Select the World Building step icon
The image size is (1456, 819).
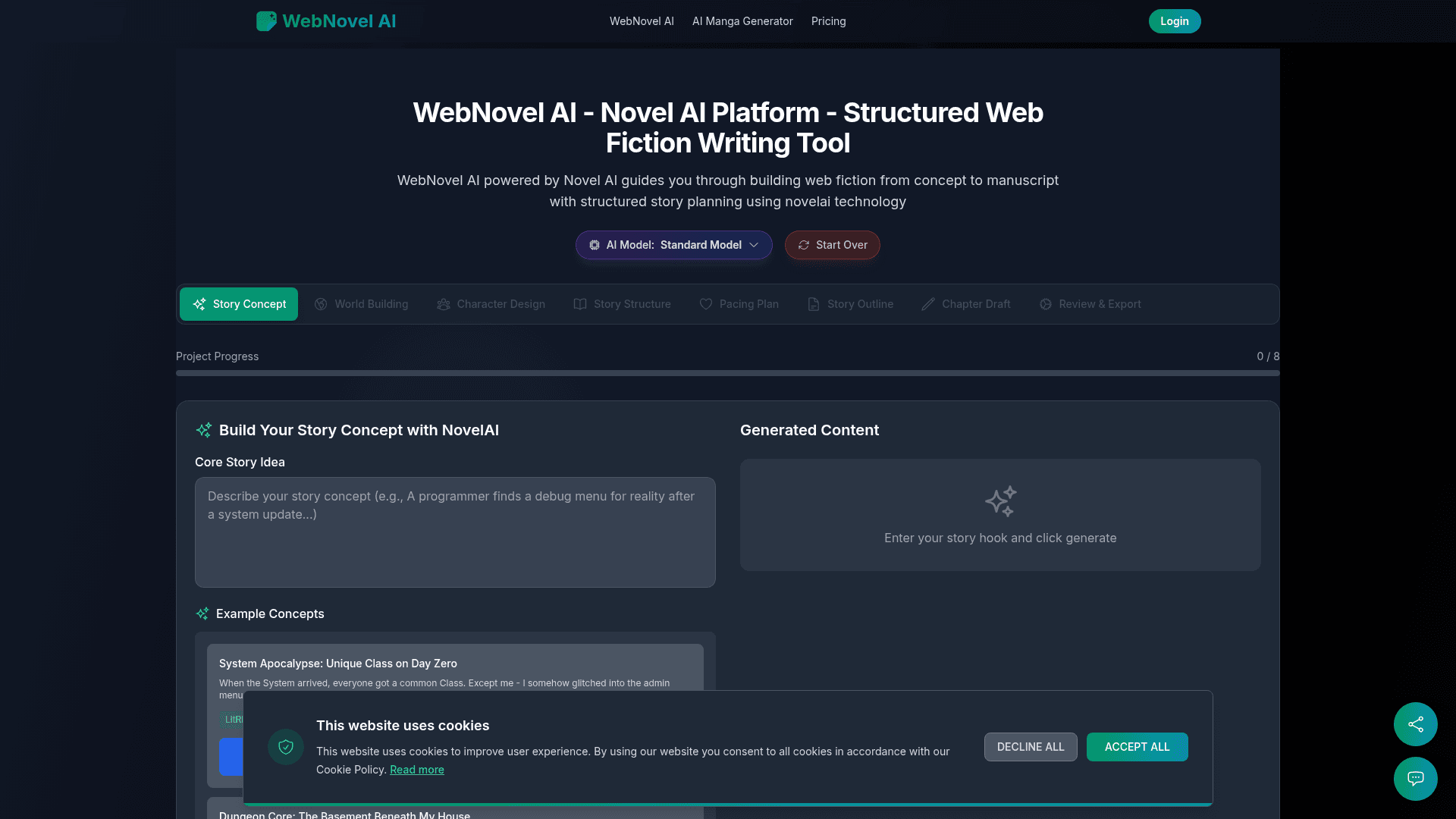[x=322, y=304]
